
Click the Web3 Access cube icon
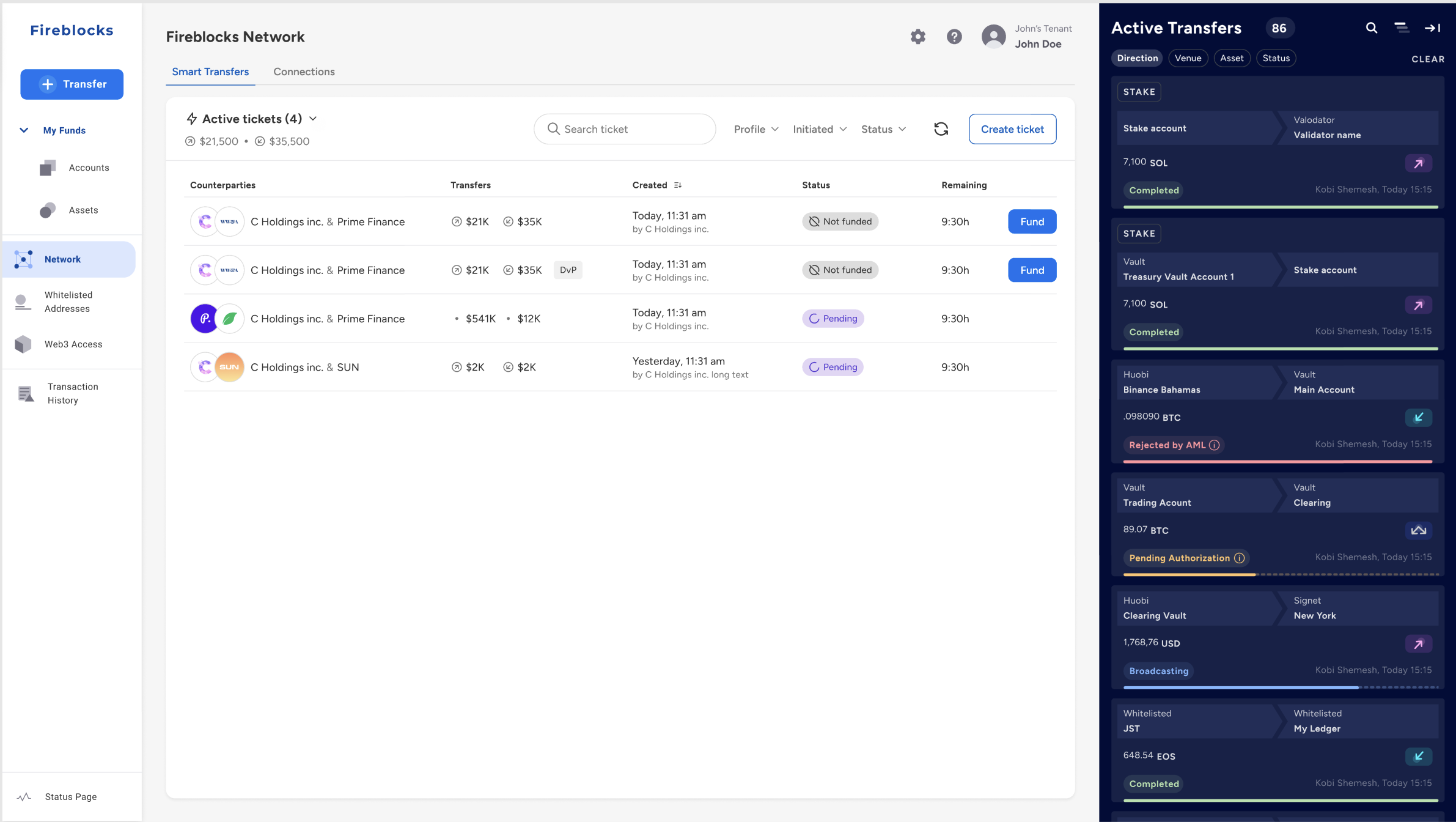point(23,344)
